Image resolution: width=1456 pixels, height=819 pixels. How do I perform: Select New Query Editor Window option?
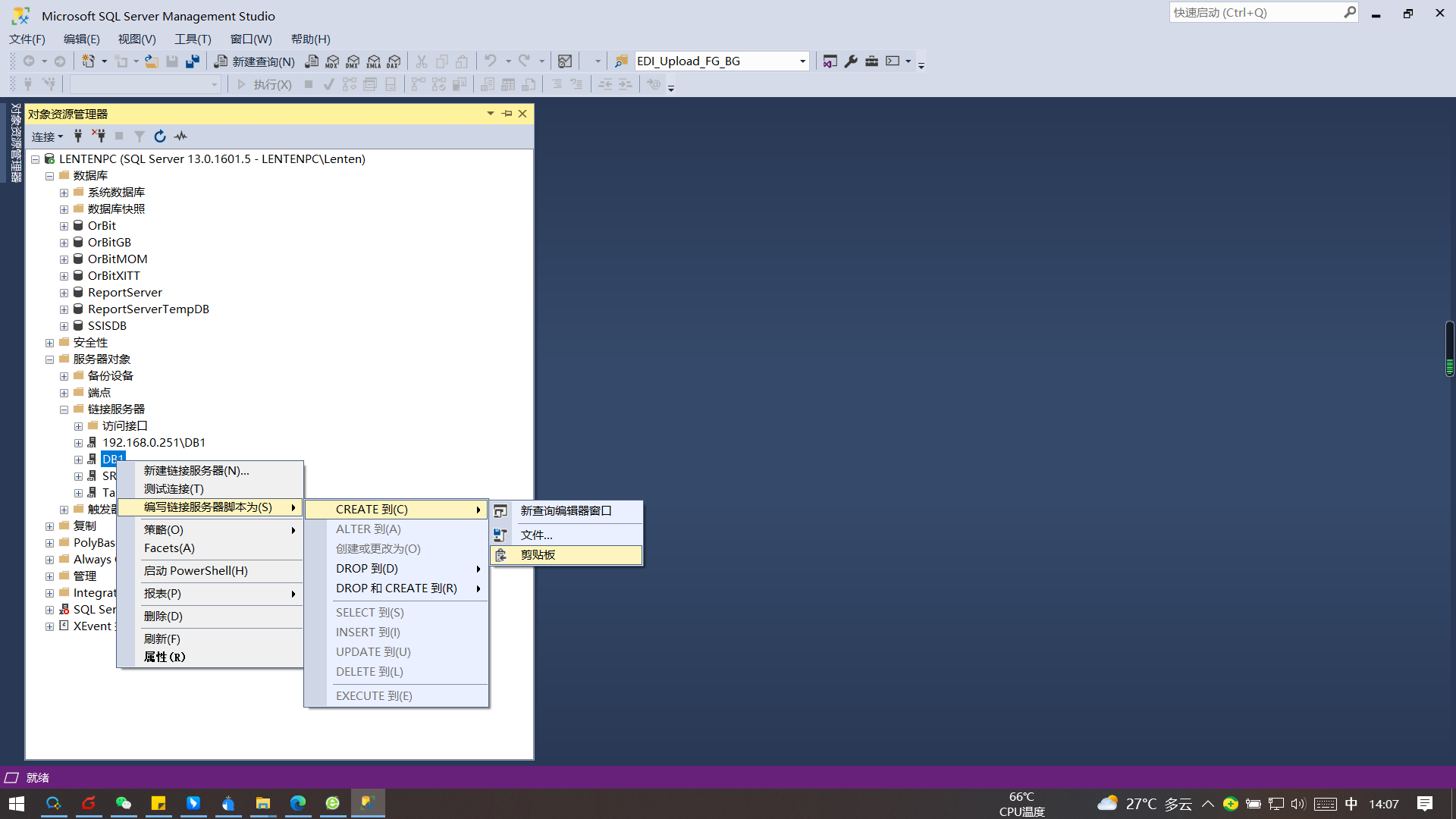tap(566, 511)
